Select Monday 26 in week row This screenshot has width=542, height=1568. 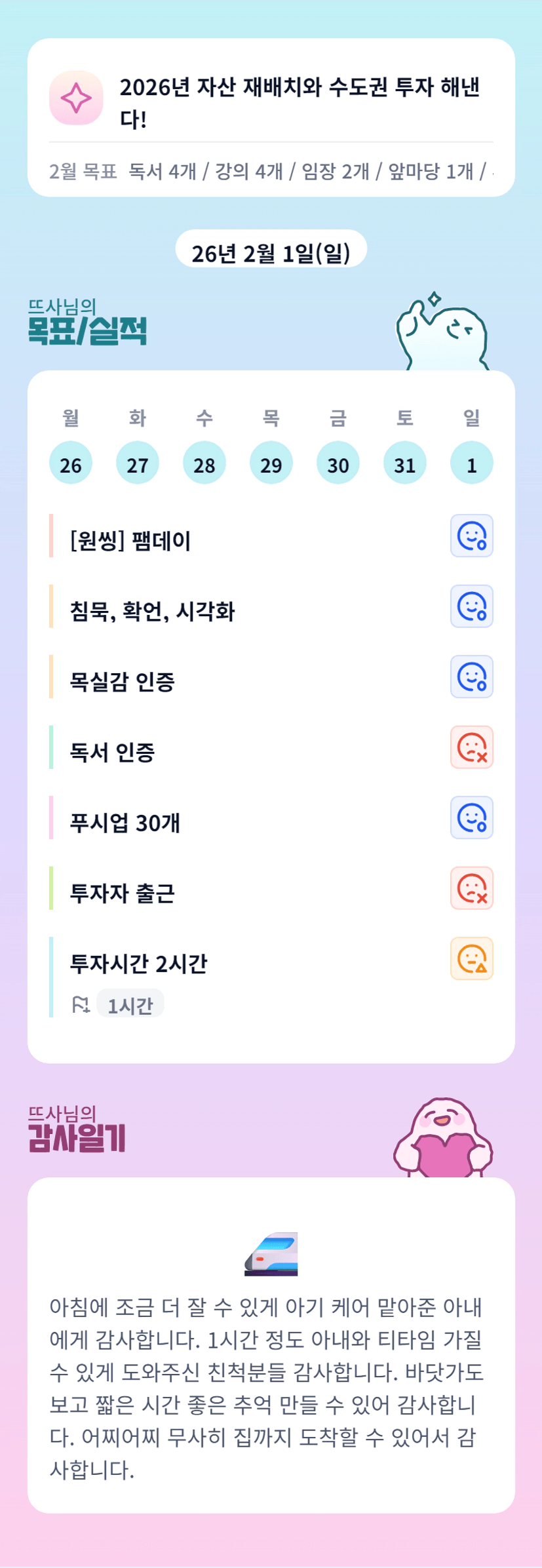point(71,463)
